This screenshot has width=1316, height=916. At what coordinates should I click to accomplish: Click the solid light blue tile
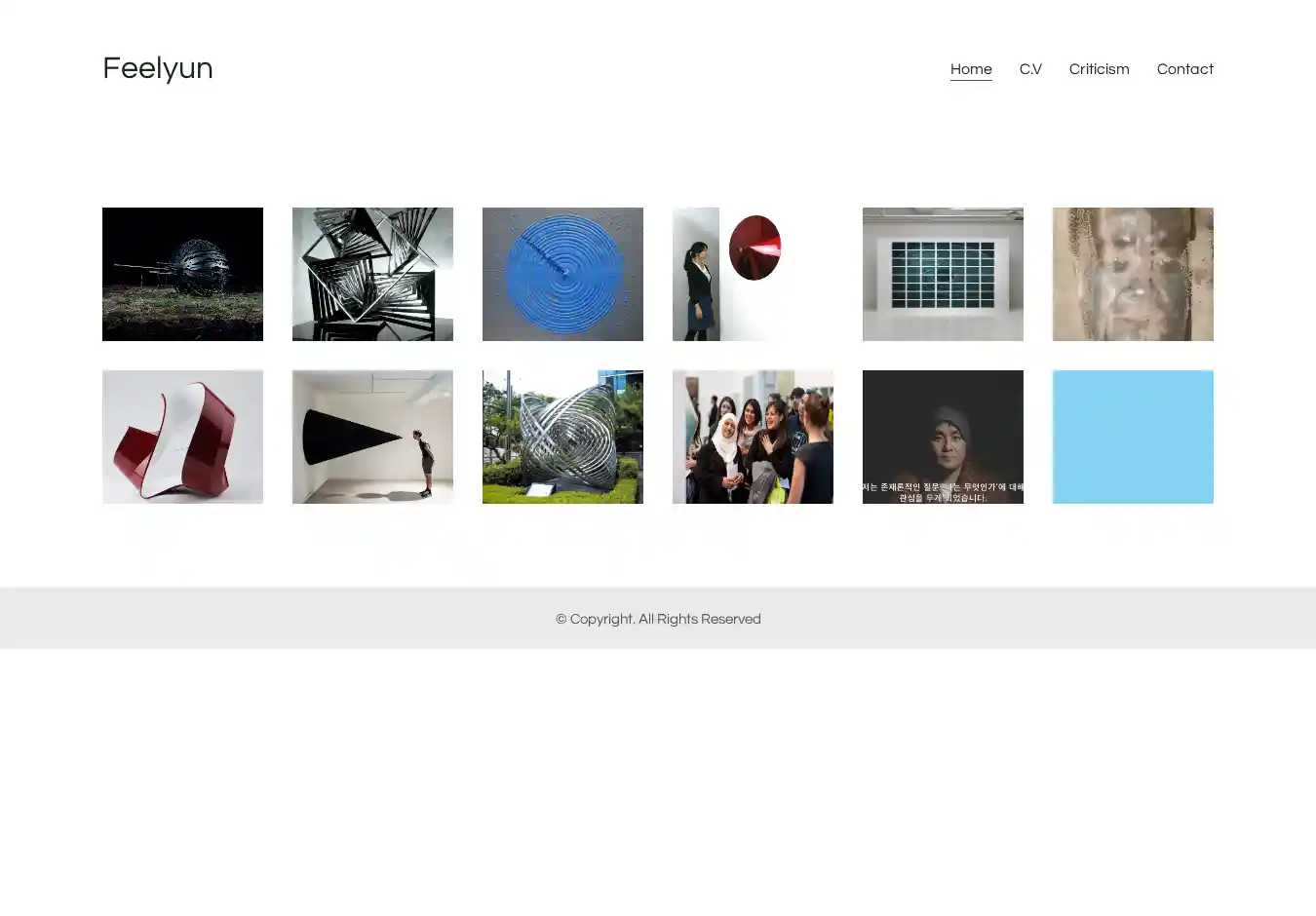pyautogui.click(x=1133, y=437)
